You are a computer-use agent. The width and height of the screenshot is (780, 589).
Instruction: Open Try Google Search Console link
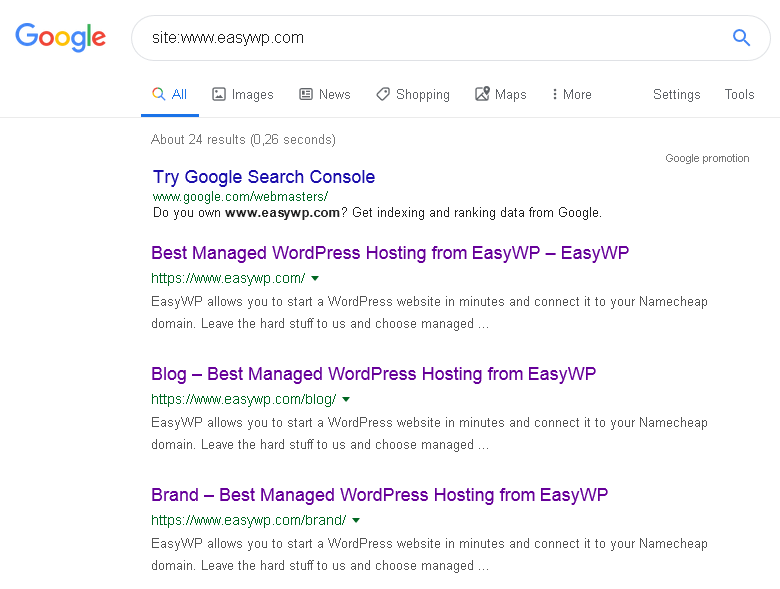(x=264, y=177)
